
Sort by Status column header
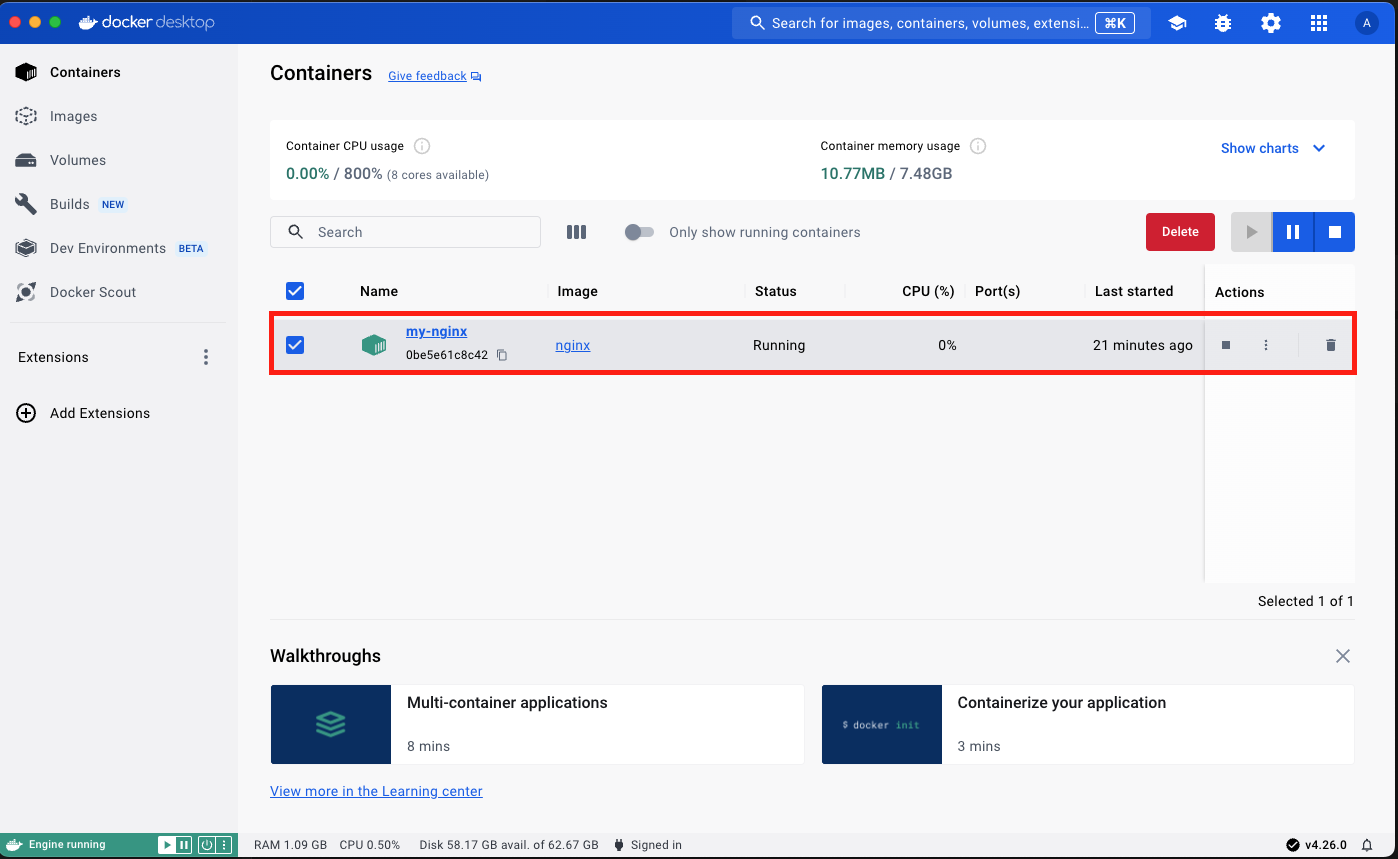(776, 291)
